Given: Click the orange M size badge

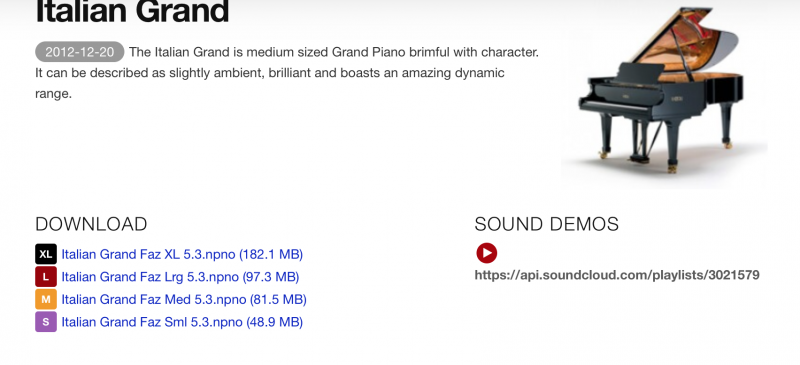Looking at the screenshot, I should click(x=46, y=299).
